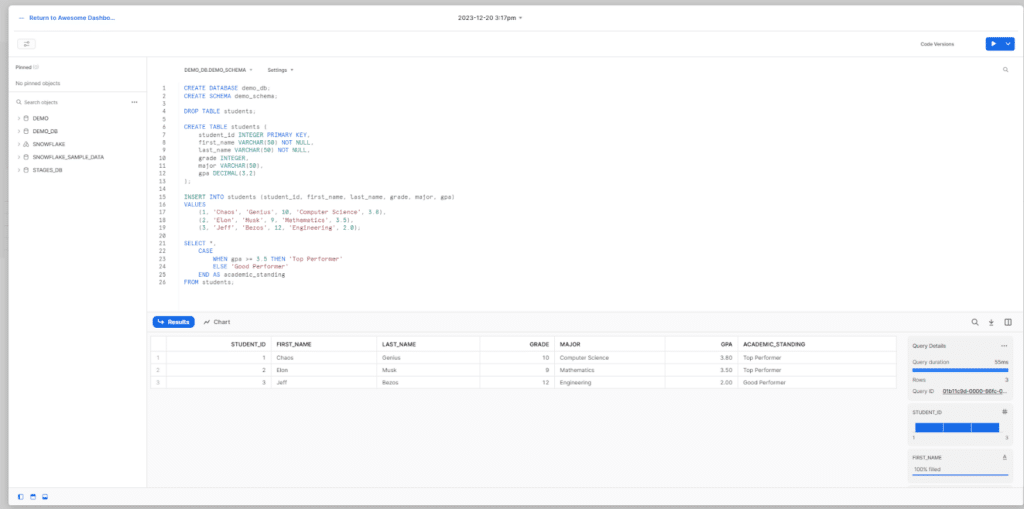Screen dimensions: 1024x509
Task: Click the DEMO_DB database icon
Action: pos(26,131)
